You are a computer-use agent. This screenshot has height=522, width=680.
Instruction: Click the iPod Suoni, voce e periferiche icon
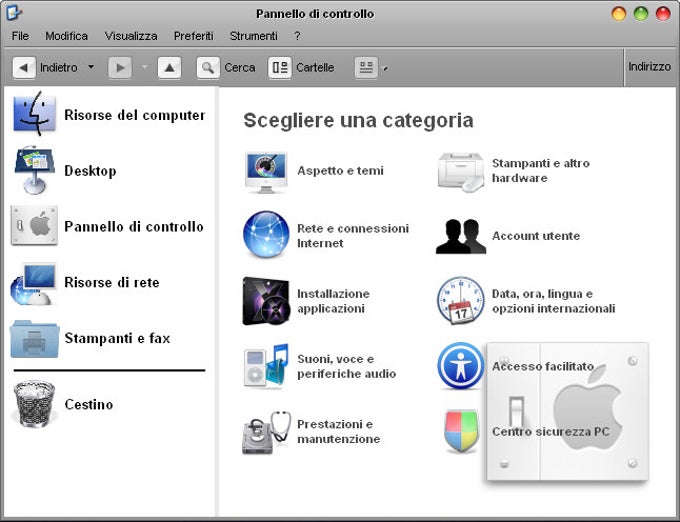266,365
